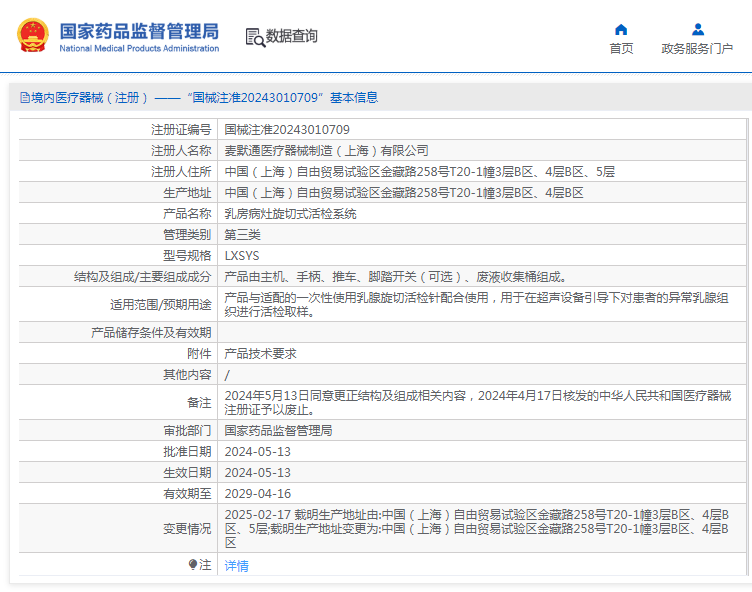Click the 数据查询 magnifier document icon
This screenshot has width=752, height=592.
(x=255, y=37)
